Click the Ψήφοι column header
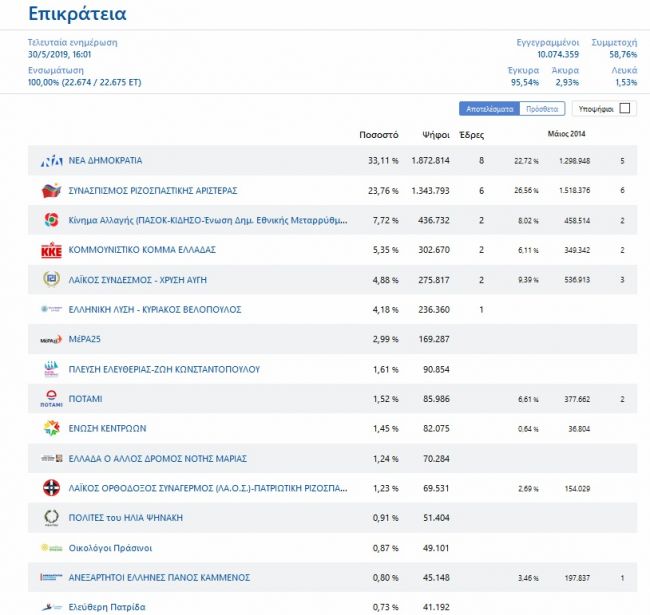The height and width of the screenshot is (615, 650). pyautogui.click(x=434, y=134)
